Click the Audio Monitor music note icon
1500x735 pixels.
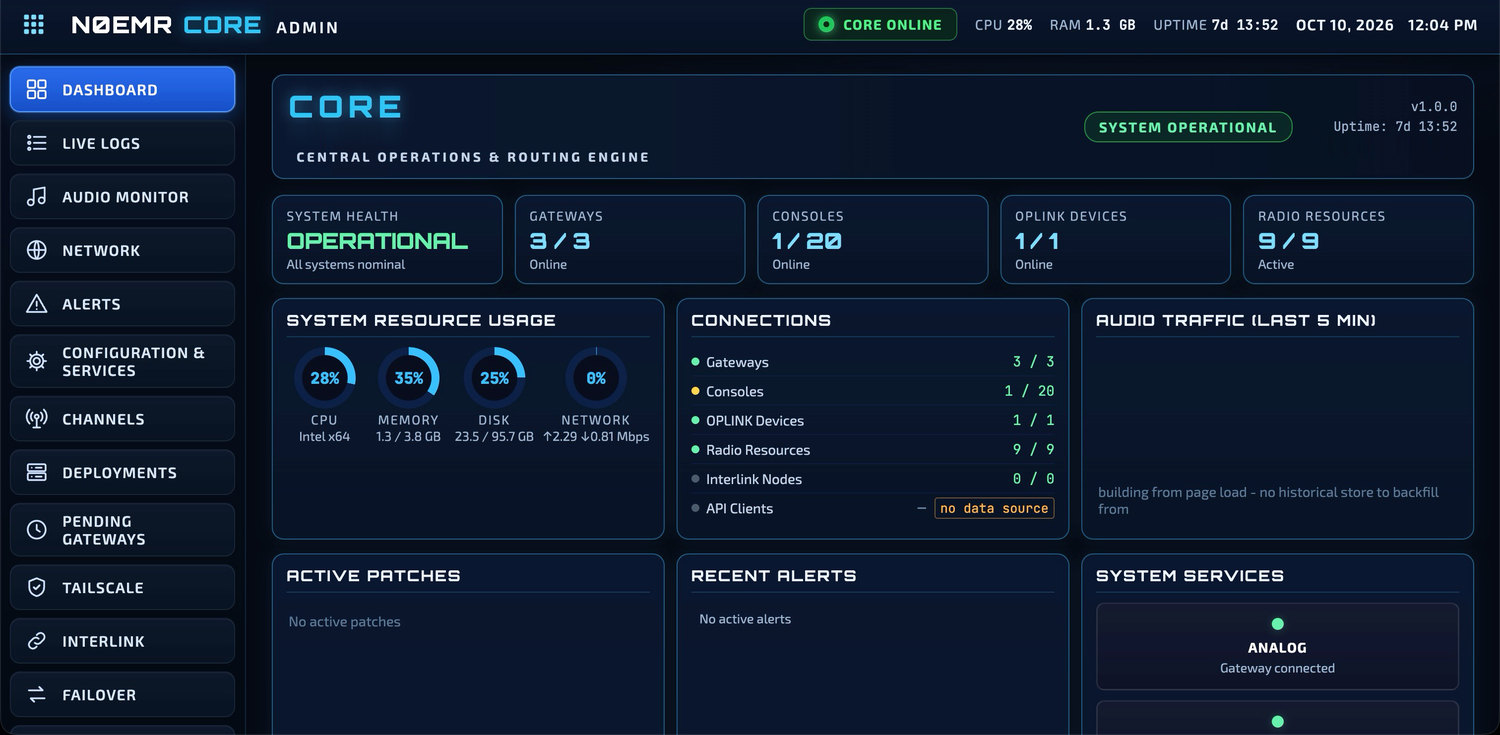pos(37,197)
